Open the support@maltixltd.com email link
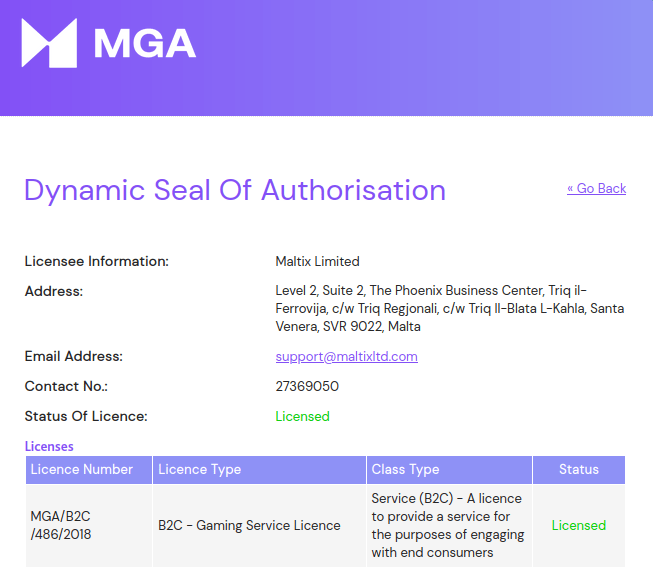This screenshot has height=575, width=653. (x=346, y=356)
